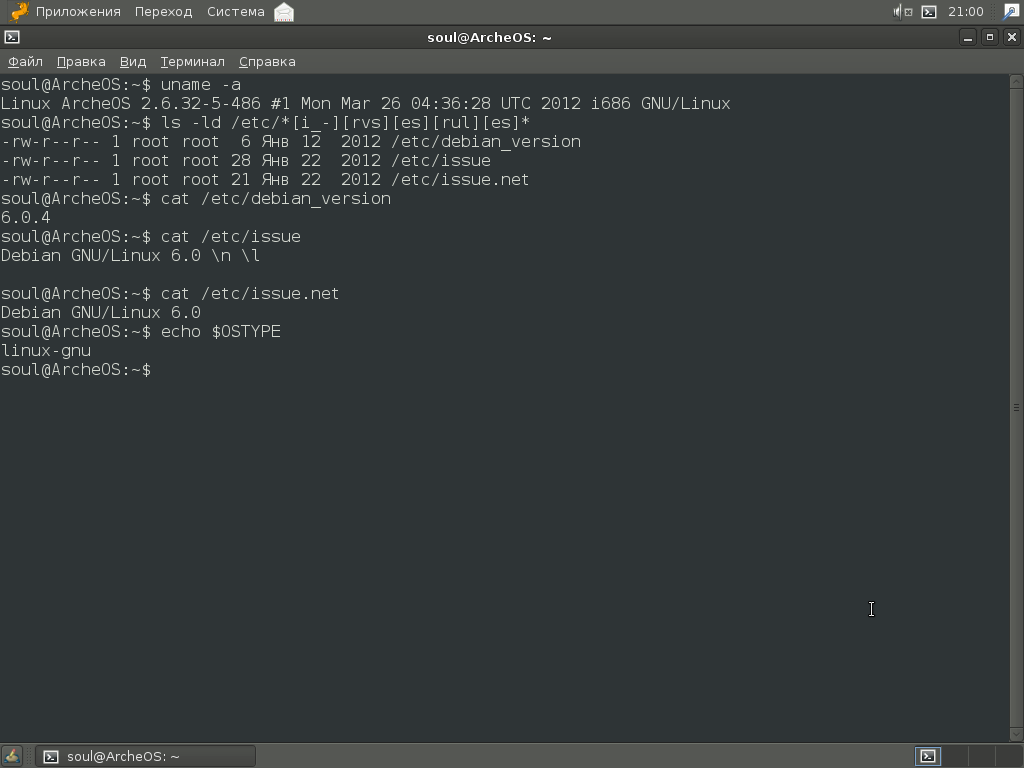Screen dimensions: 1024x768
Task: Select soul@ArcheOS taskbar window button
Action: point(145,756)
